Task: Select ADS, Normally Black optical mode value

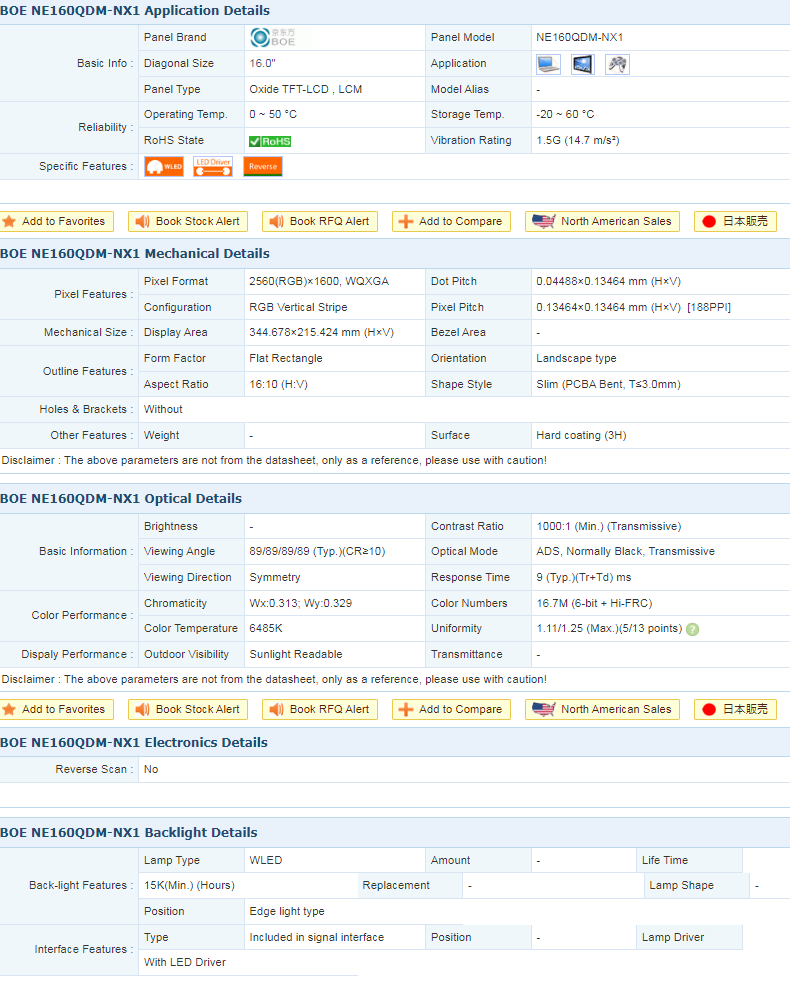Action: point(625,551)
